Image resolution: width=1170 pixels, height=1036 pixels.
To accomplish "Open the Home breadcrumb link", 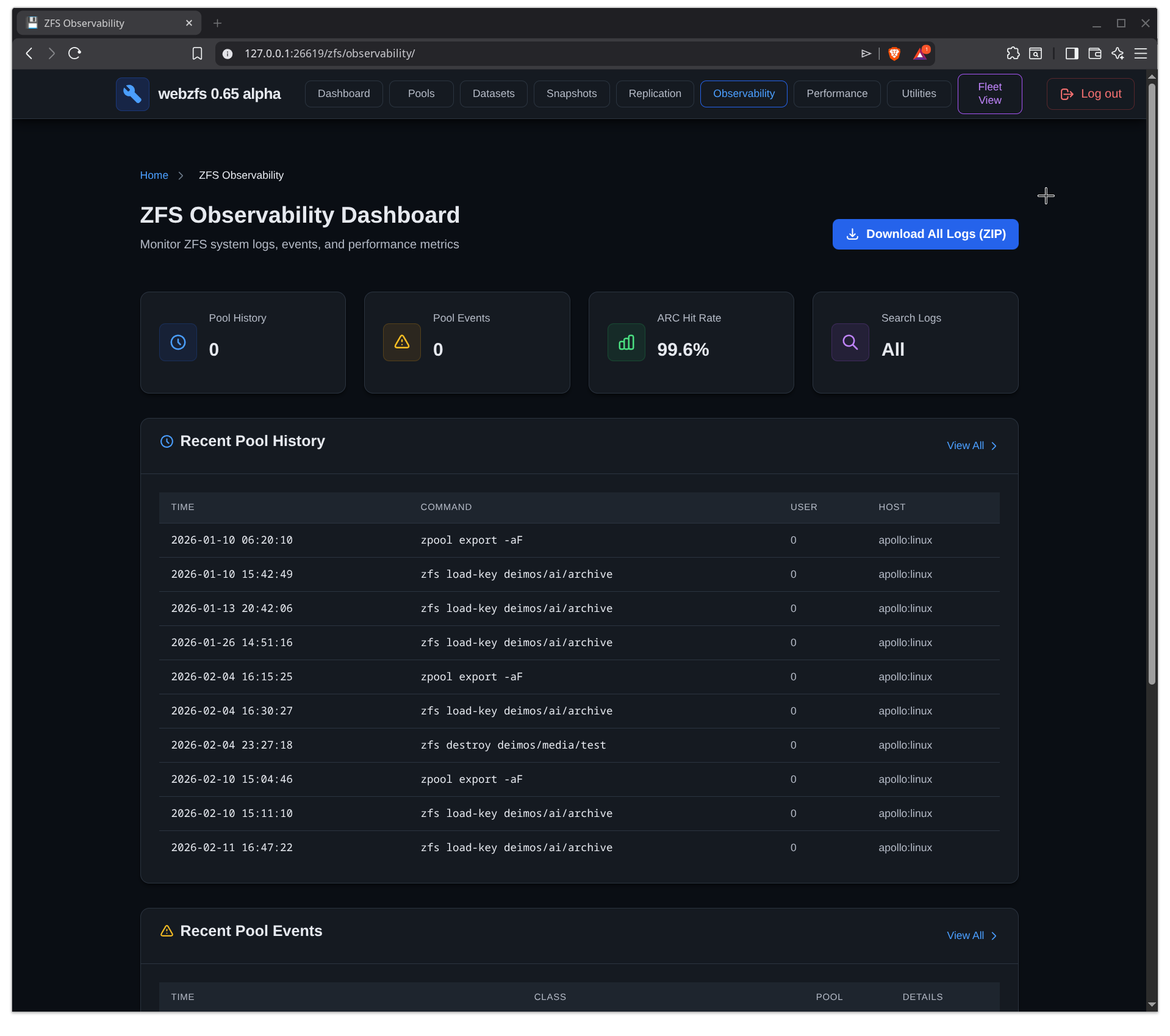I will click(154, 175).
